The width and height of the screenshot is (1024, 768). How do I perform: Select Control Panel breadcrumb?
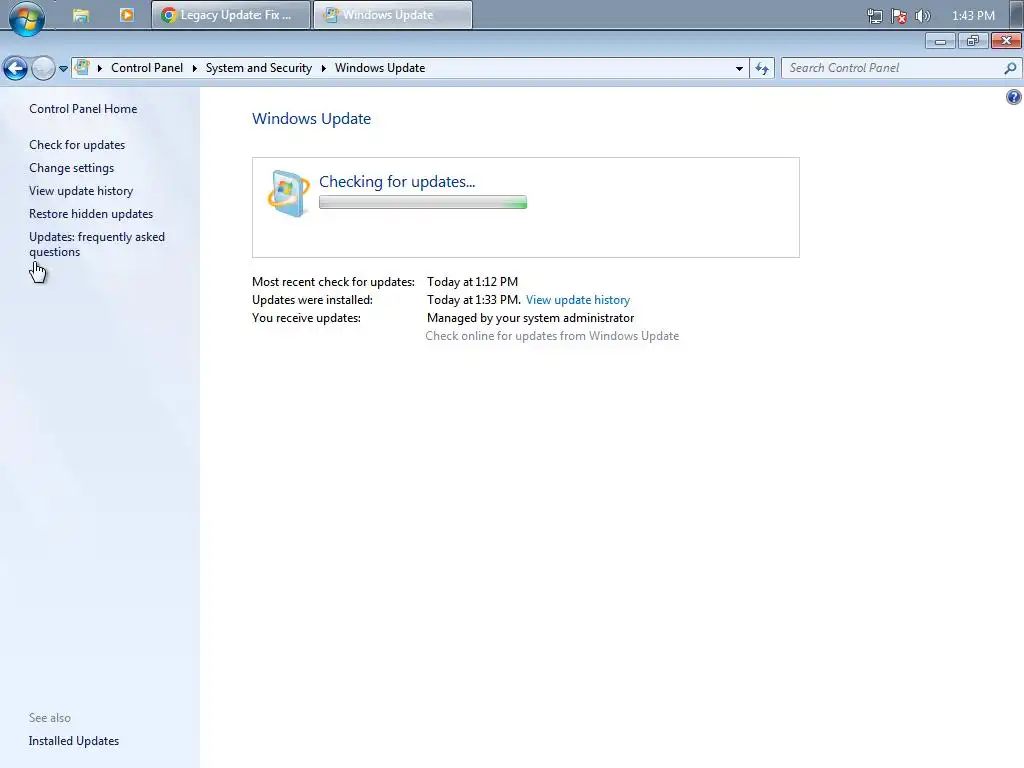(147, 68)
